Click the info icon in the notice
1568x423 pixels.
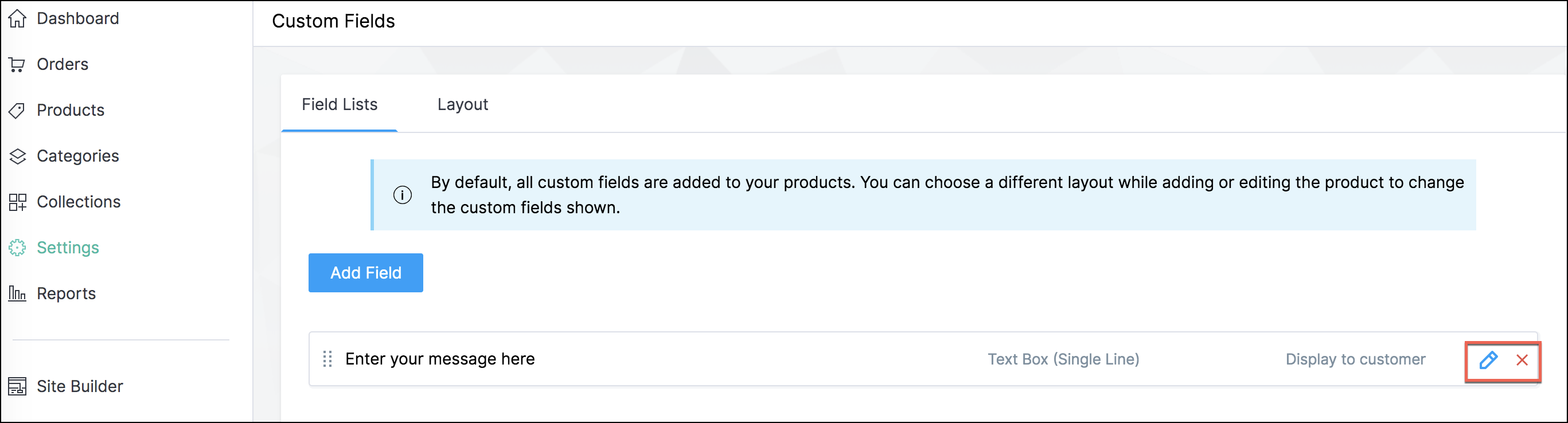click(x=403, y=195)
